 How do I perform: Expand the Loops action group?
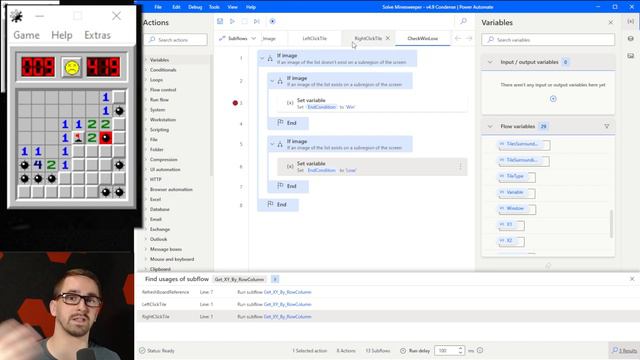(156, 80)
